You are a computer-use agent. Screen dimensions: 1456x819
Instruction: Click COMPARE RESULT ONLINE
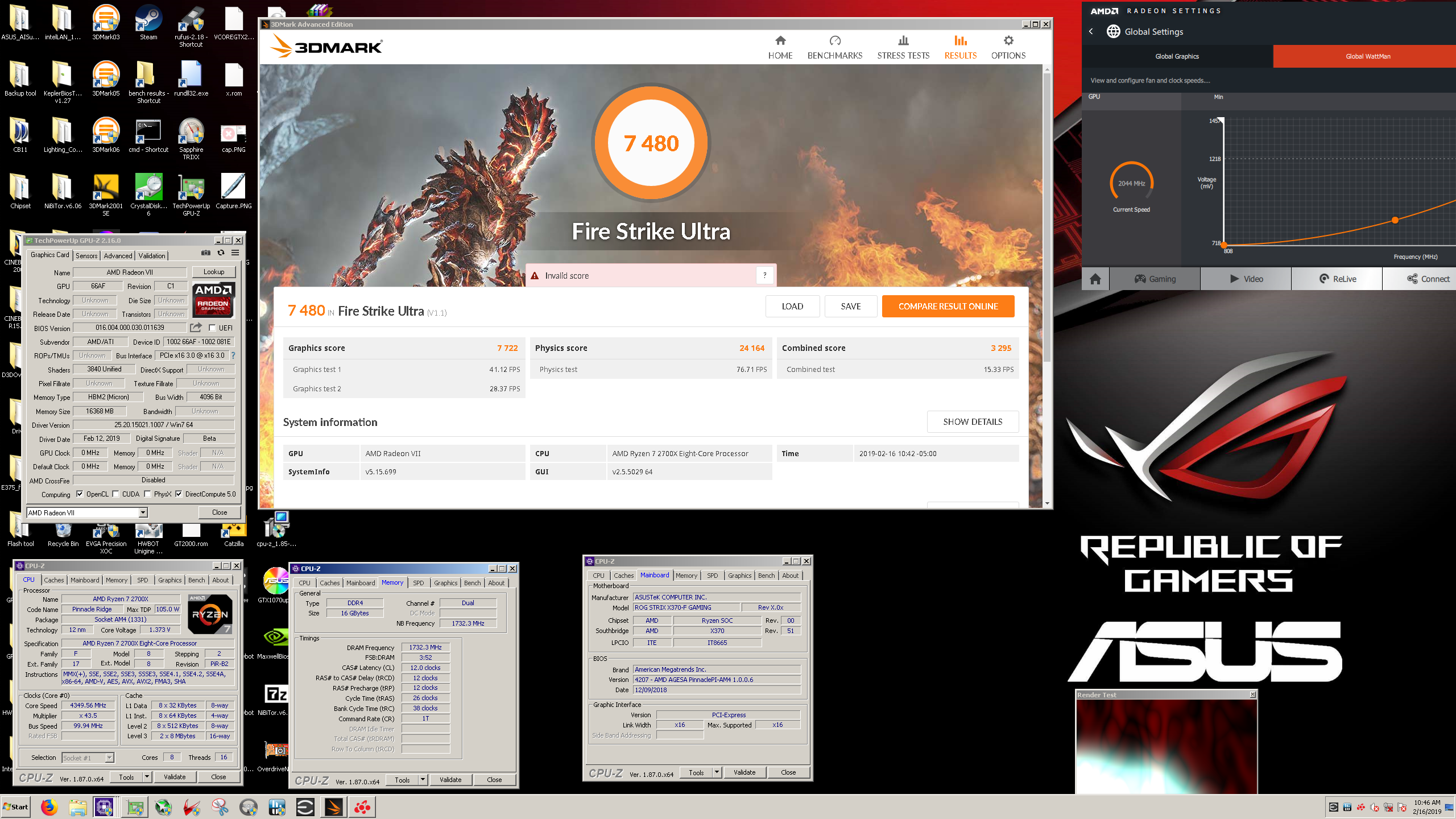(x=948, y=306)
